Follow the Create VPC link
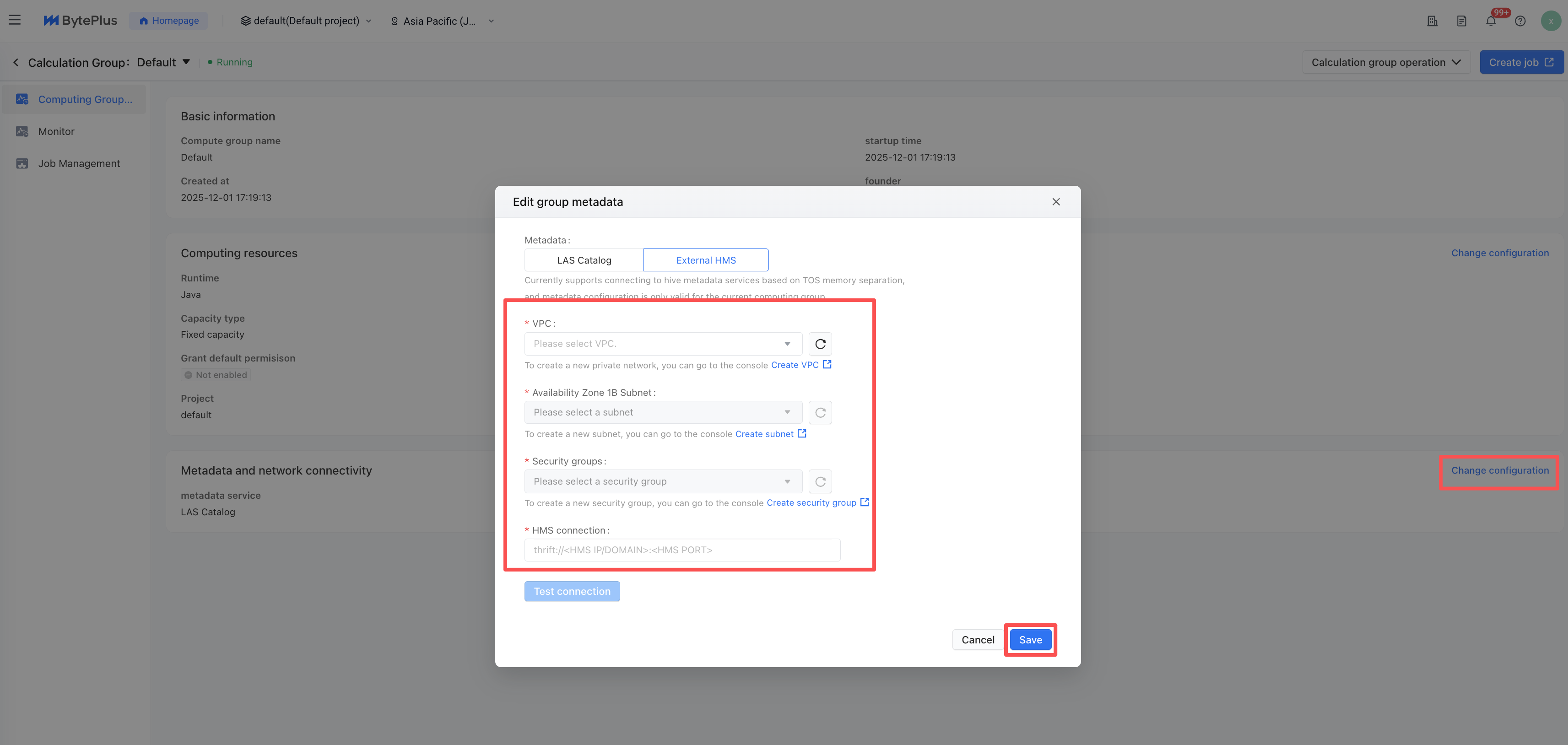 (795, 365)
